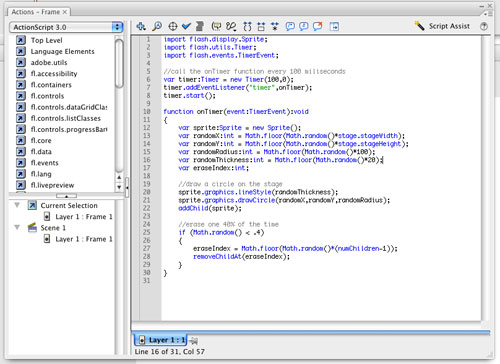Click Collapse between braces icon
The height and width of the screenshot is (364, 500).
(x=247, y=26)
